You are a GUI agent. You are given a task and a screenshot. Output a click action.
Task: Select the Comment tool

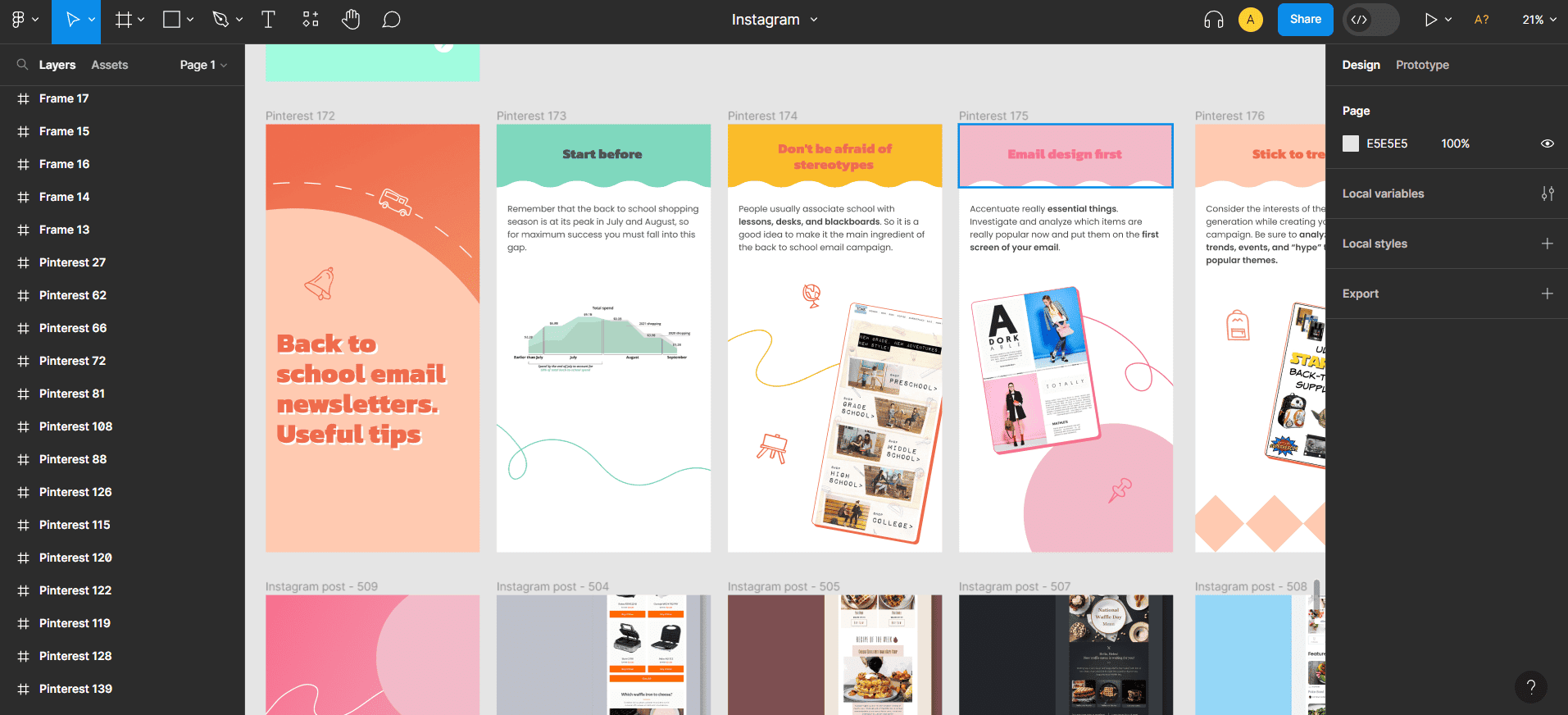(392, 20)
